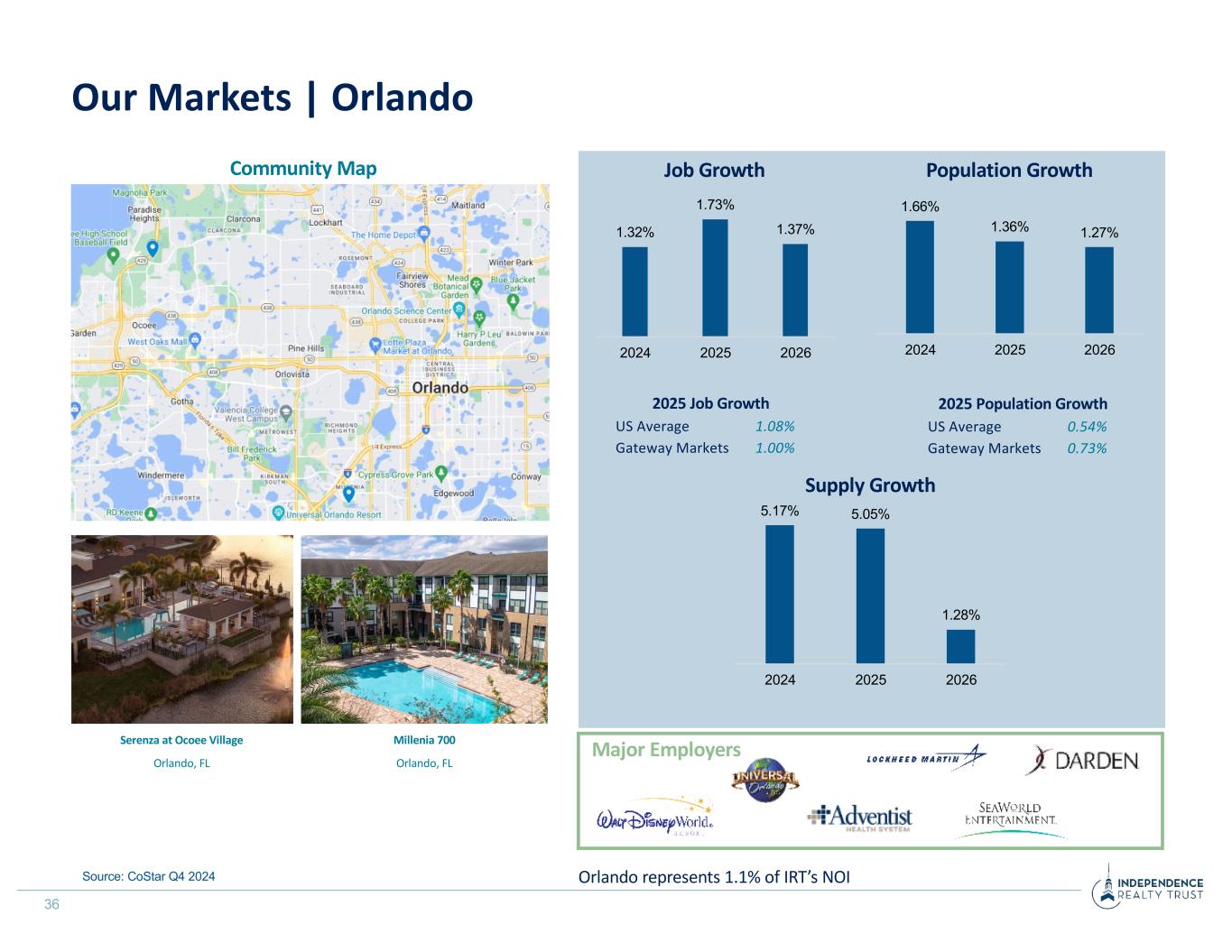Click the blue map pin near Paradise Heights
Screen dimensions: 1232x952
pos(153,248)
